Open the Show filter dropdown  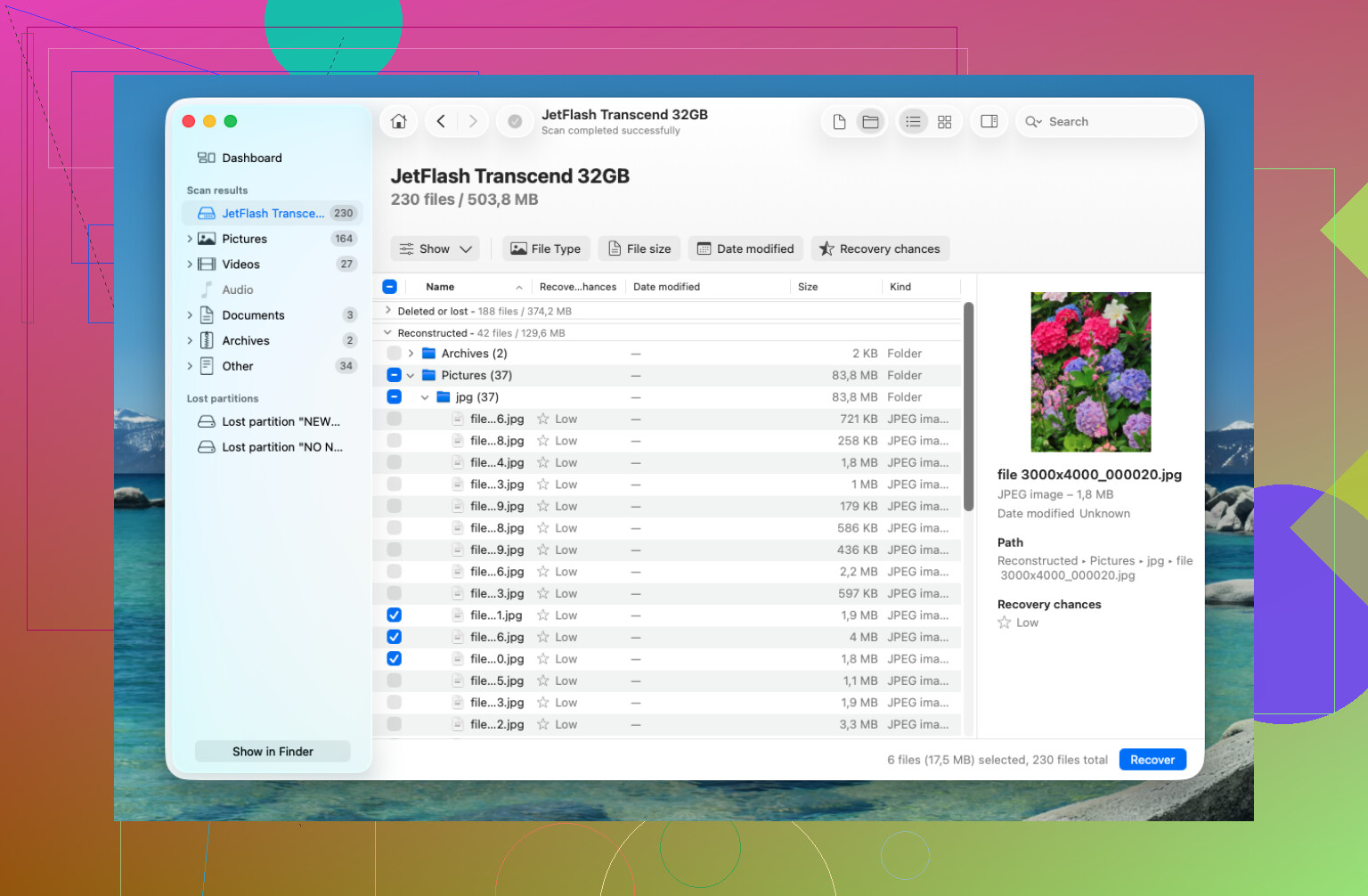[x=436, y=249]
